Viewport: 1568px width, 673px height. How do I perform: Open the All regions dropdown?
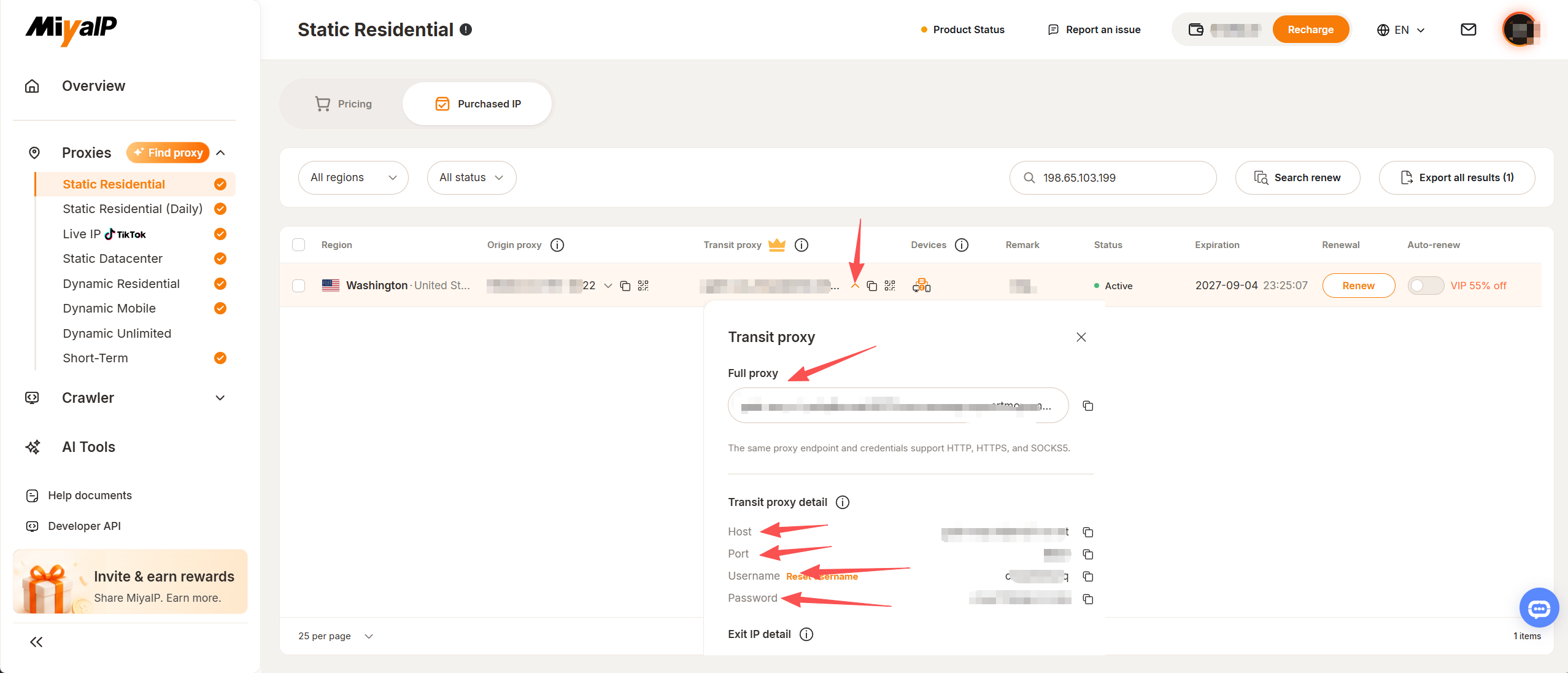[353, 177]
